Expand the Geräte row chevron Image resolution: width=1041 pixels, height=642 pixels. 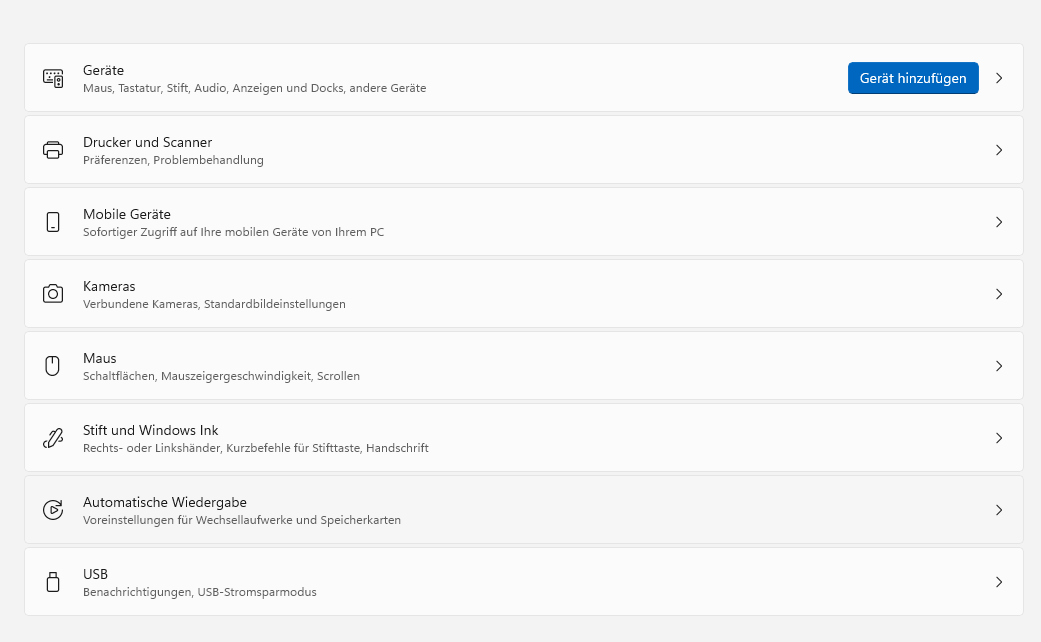tap(998, 78)
